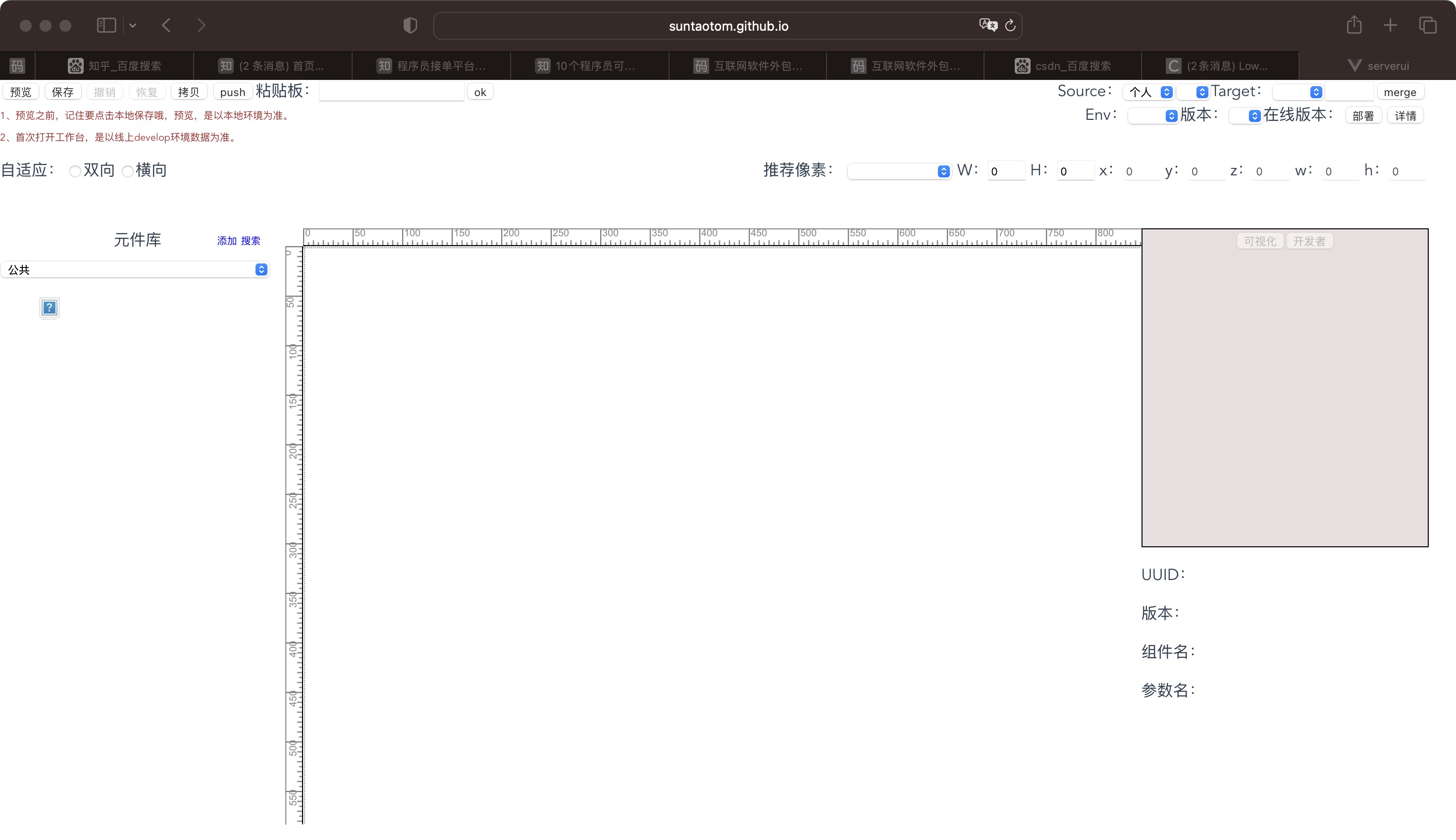Open the Env dropdown
The width and height of the screenshot is (1456, 840).
point(1152,115)
